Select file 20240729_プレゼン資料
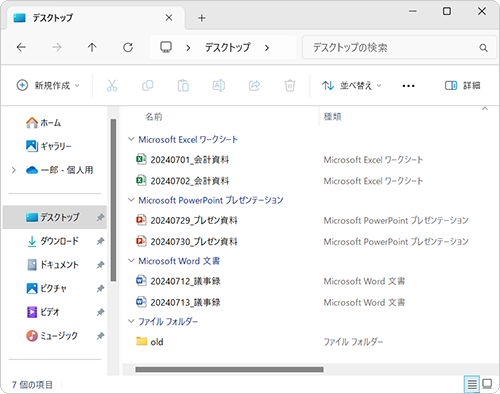 (x=187, y=220)
